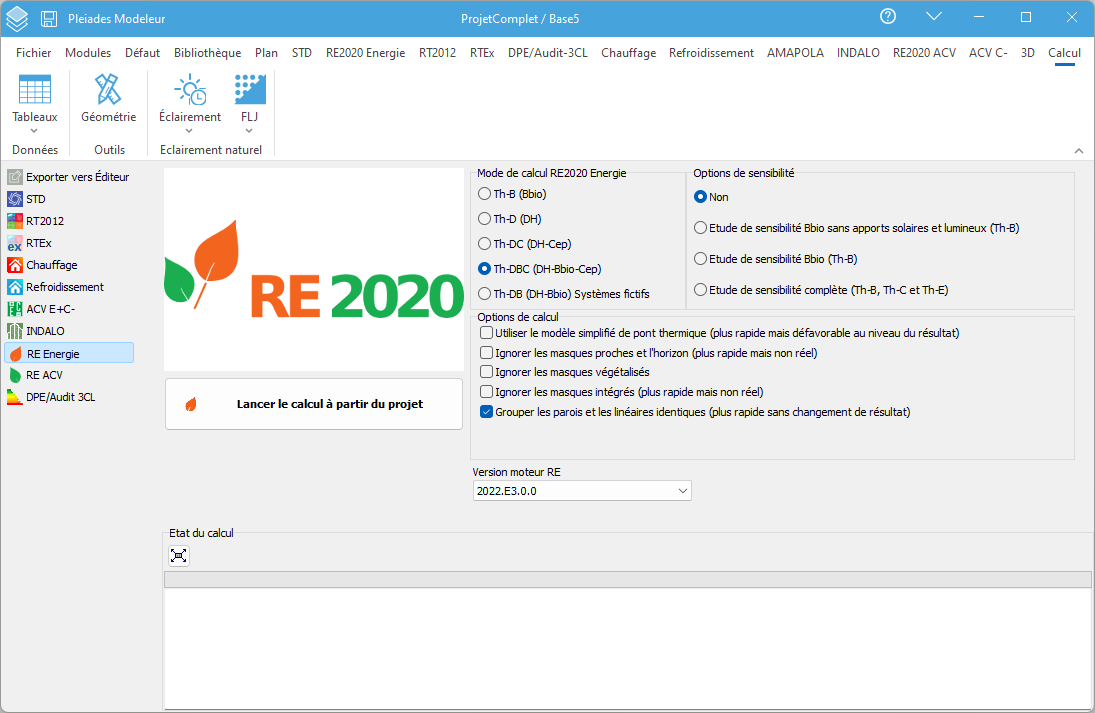The image size is (1095, 713).
Task: Select Etude de sensibilité complète option
Action: pyautogui.click(x=821, y=290)
